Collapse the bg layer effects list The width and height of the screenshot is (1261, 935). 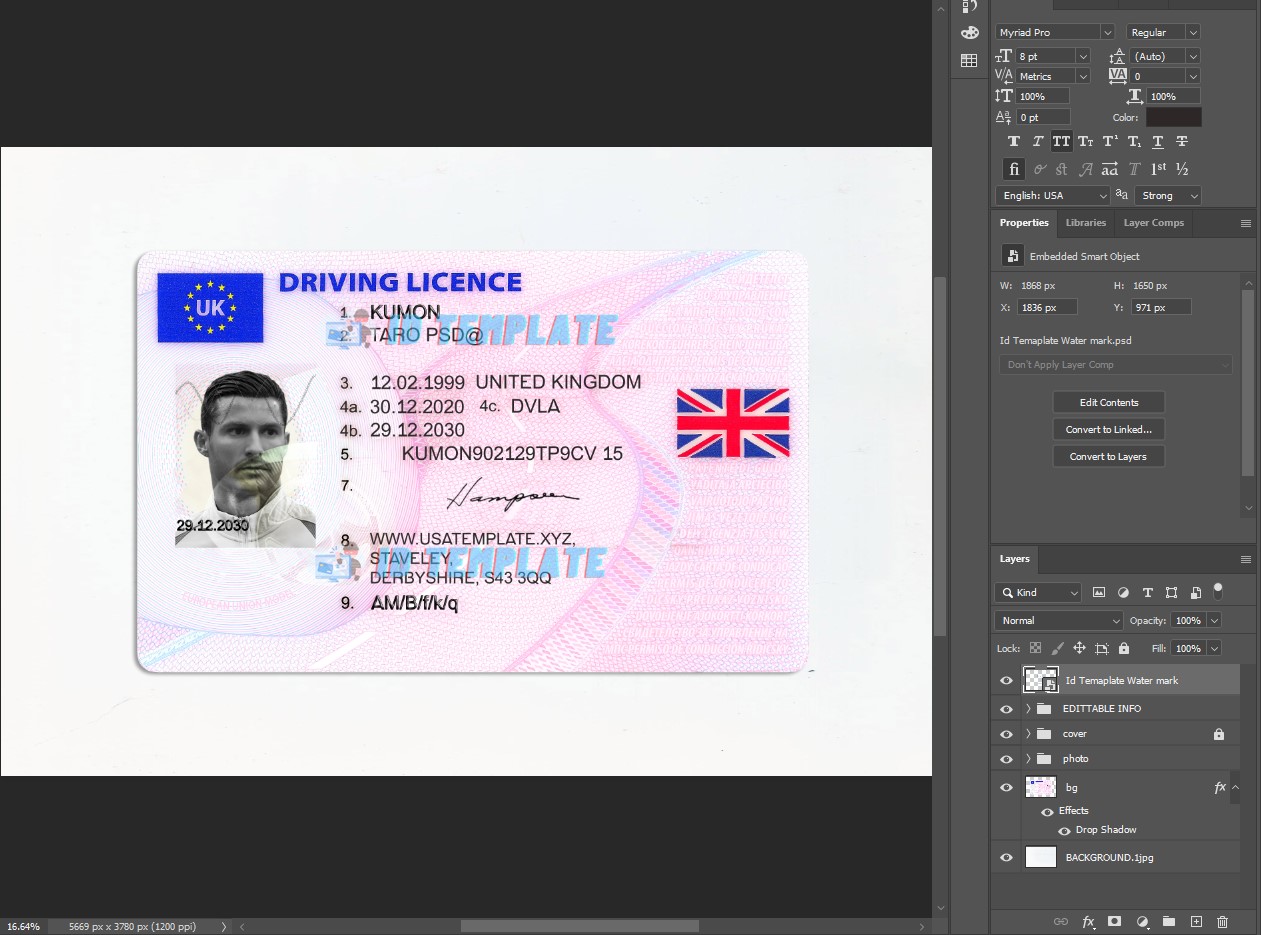[1236, 787]
